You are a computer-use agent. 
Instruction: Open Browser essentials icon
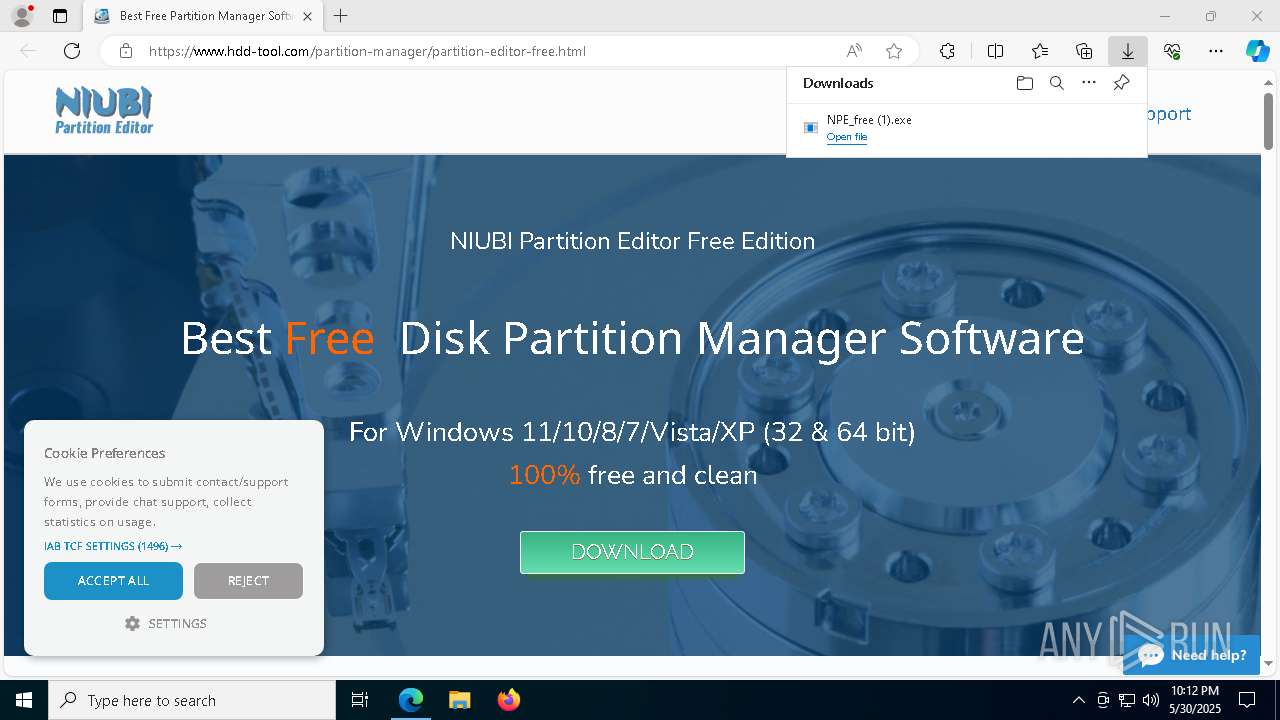[1172, 51]
